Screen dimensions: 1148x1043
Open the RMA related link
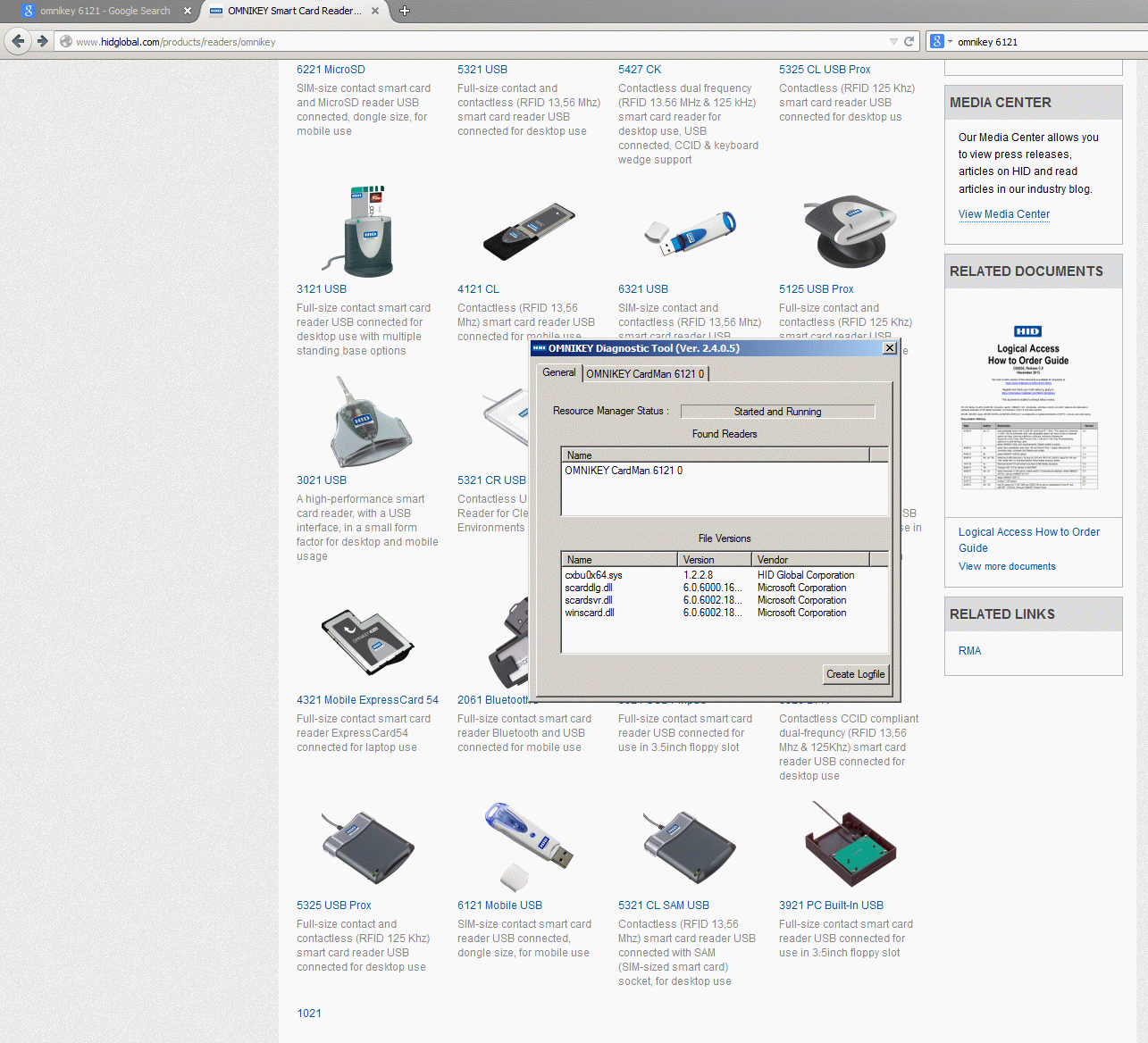970,651
